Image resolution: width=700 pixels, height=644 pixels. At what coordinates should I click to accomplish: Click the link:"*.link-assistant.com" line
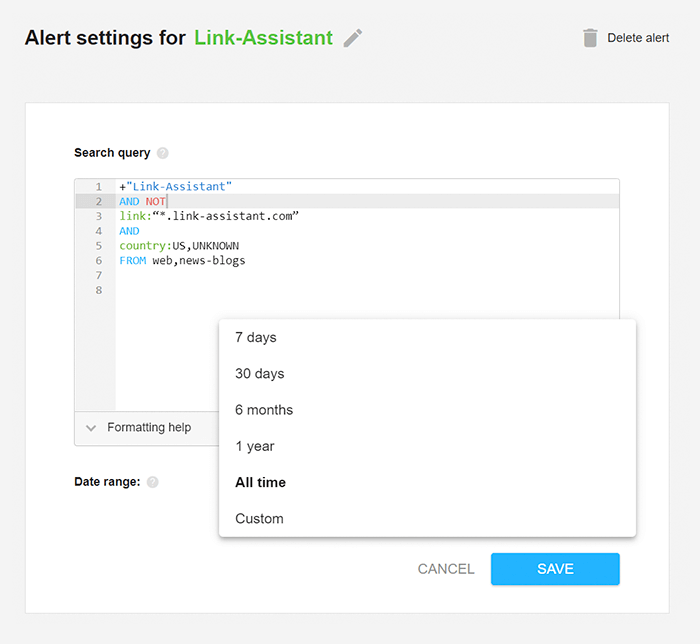tap(209, 216)
